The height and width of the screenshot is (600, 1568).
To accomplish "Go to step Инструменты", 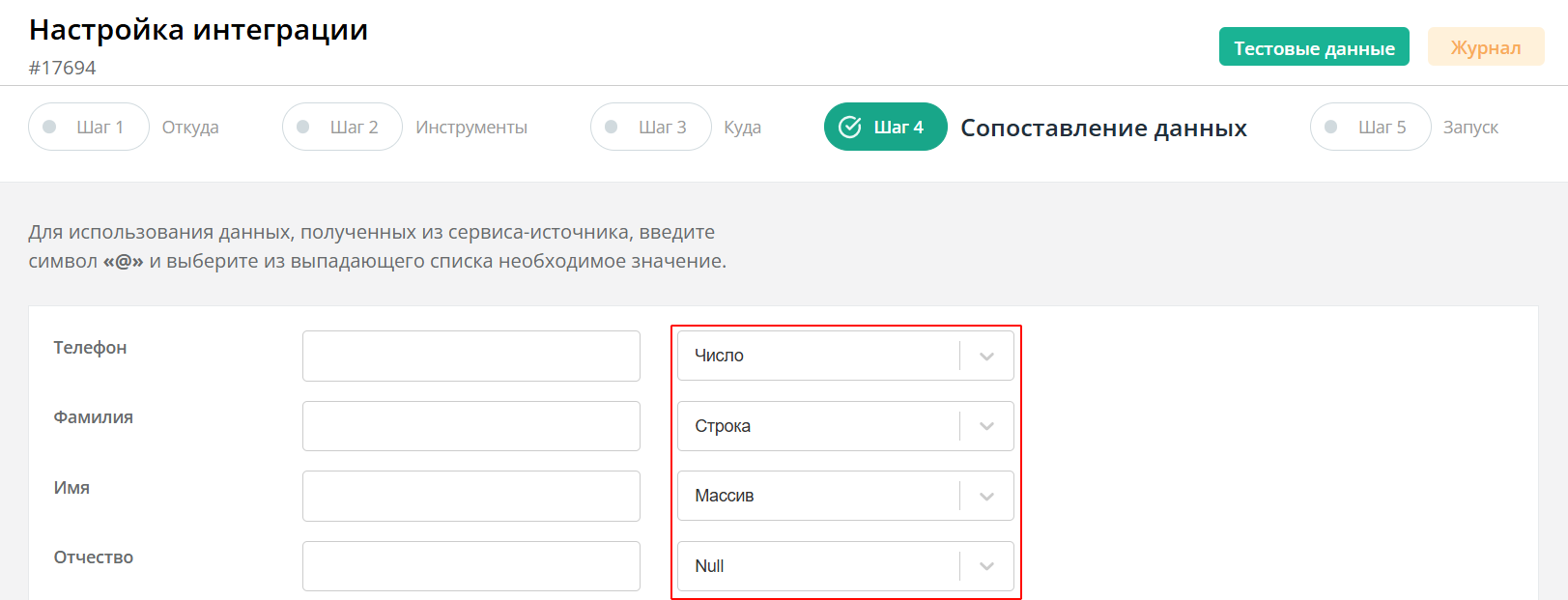I will pos(471,127).
